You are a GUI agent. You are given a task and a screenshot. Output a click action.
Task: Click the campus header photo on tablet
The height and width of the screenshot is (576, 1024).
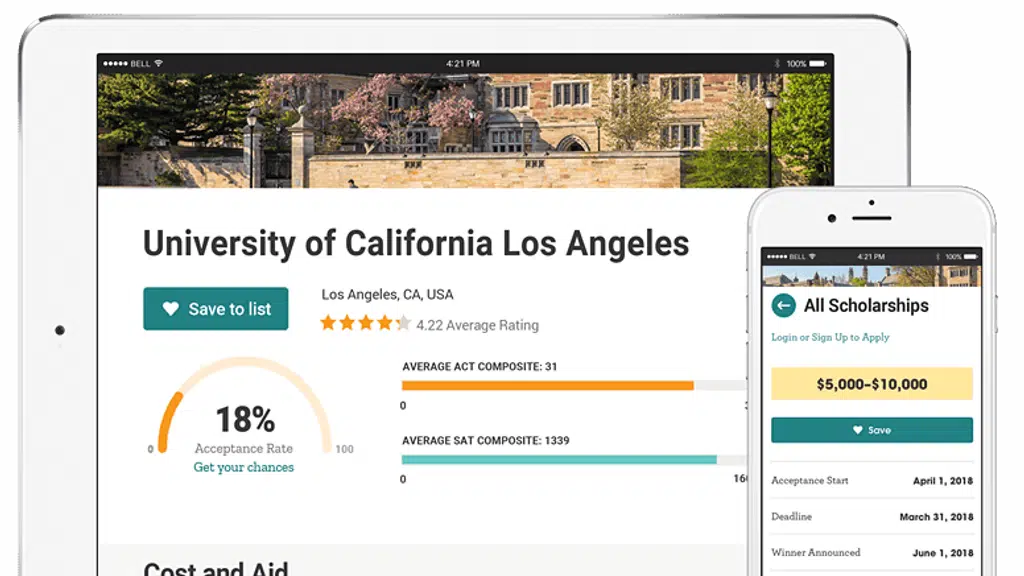465,131
